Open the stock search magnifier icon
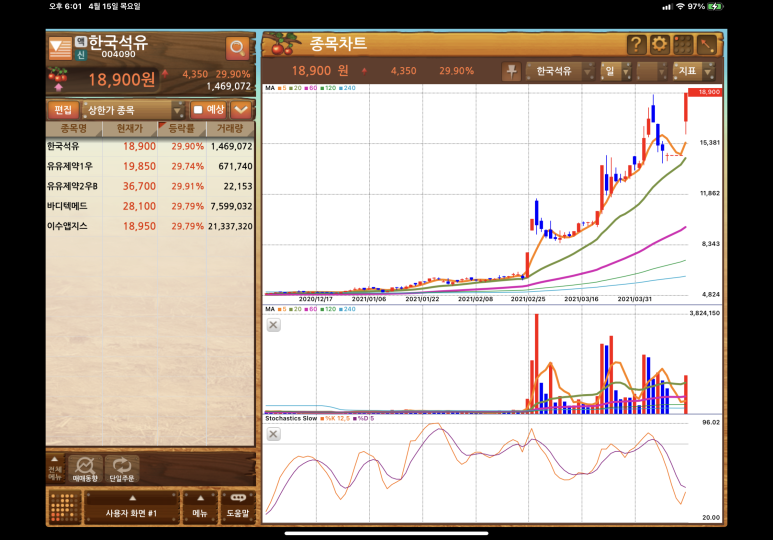Image resolution: width=773 pixels, height=540 pixels. pyautogui.click(x=237, y=48)
